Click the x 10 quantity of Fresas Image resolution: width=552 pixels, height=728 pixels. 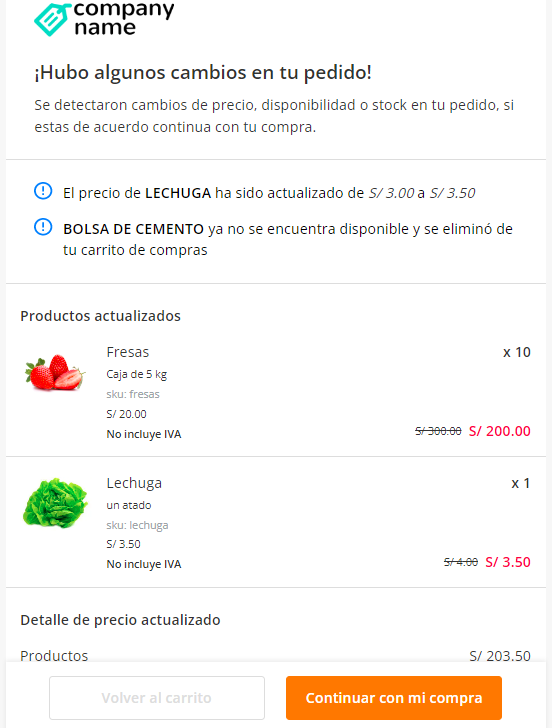517,352
